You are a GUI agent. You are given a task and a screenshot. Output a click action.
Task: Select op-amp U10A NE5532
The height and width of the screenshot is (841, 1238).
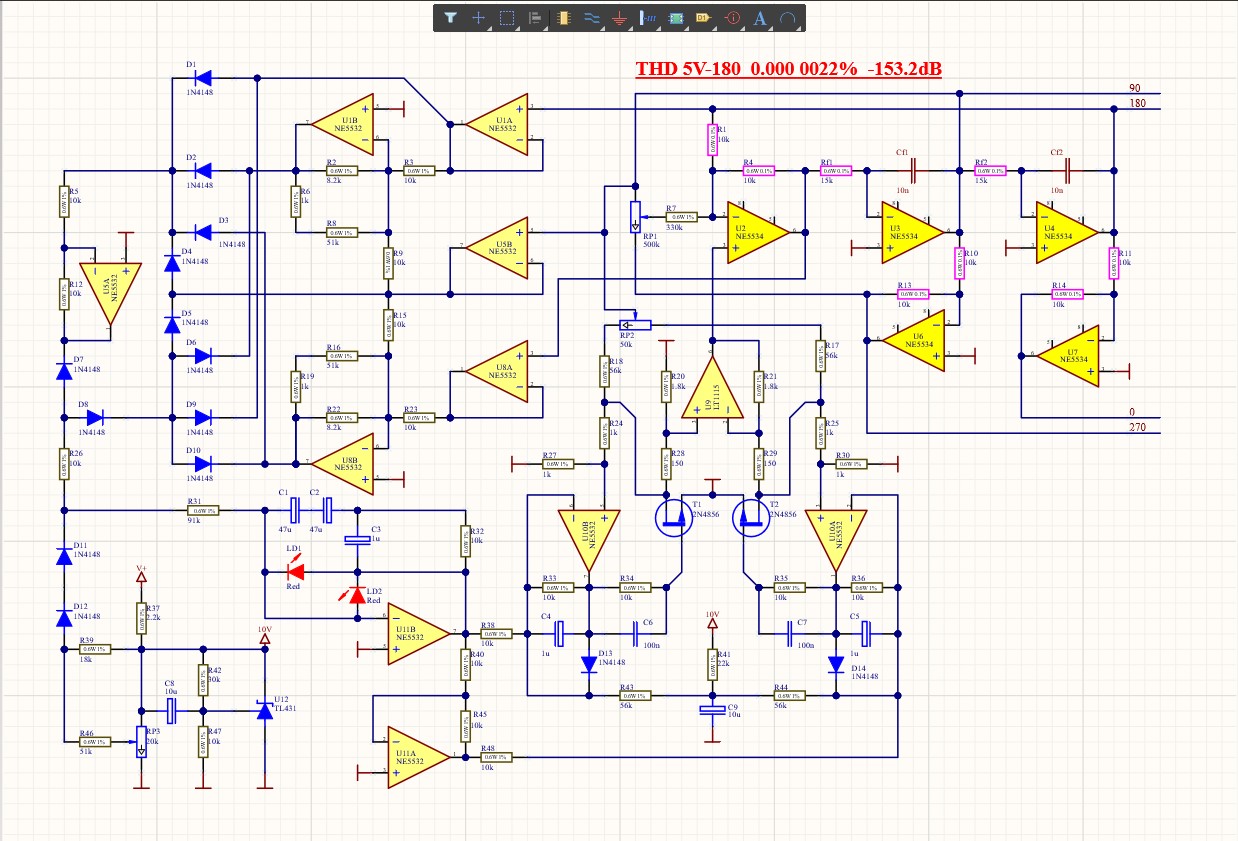837,540
